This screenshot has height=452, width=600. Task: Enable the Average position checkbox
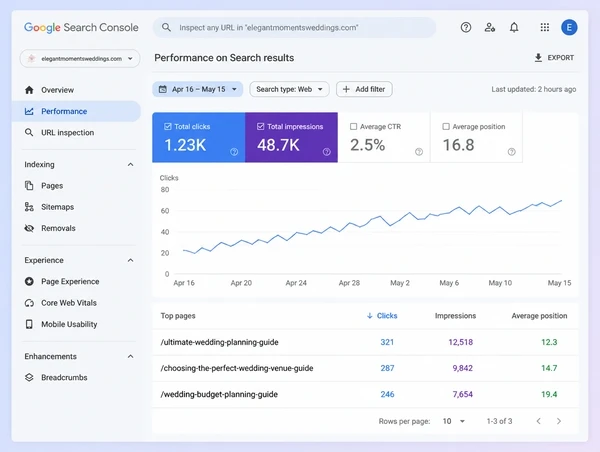(x=446, y=127)
